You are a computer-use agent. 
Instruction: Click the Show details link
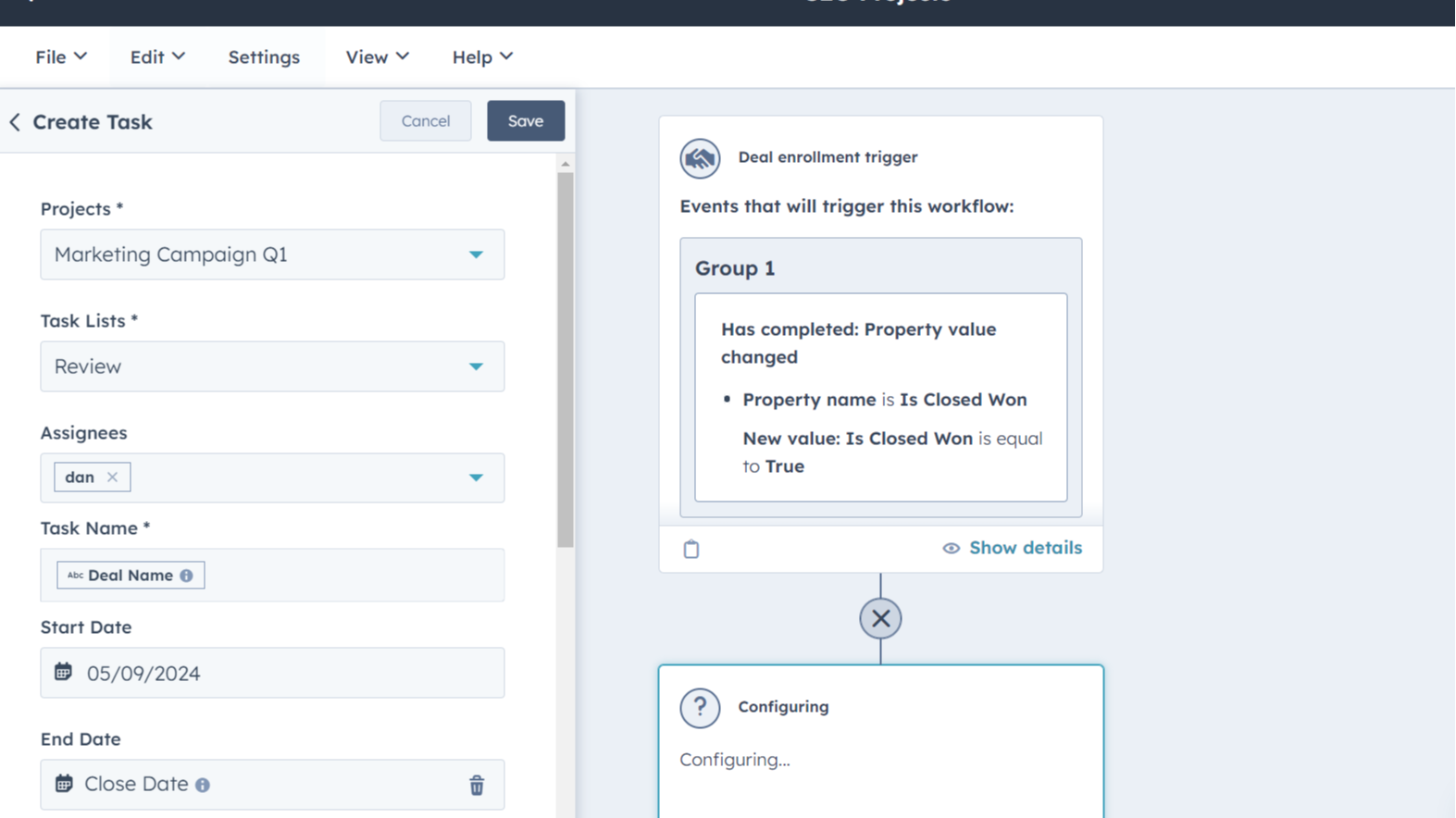pyautogui.click(x=1025, y=548)
